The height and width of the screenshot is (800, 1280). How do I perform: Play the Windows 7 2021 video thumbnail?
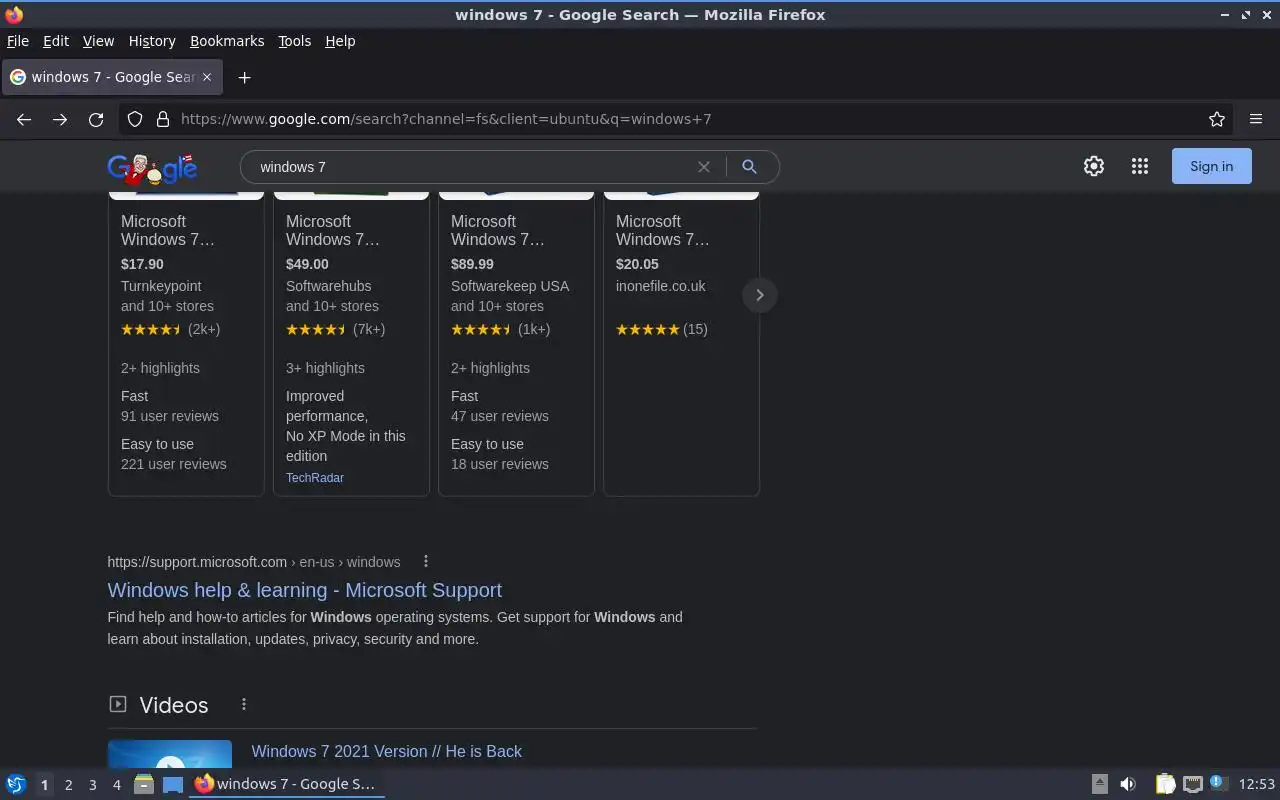click(170, 754)
